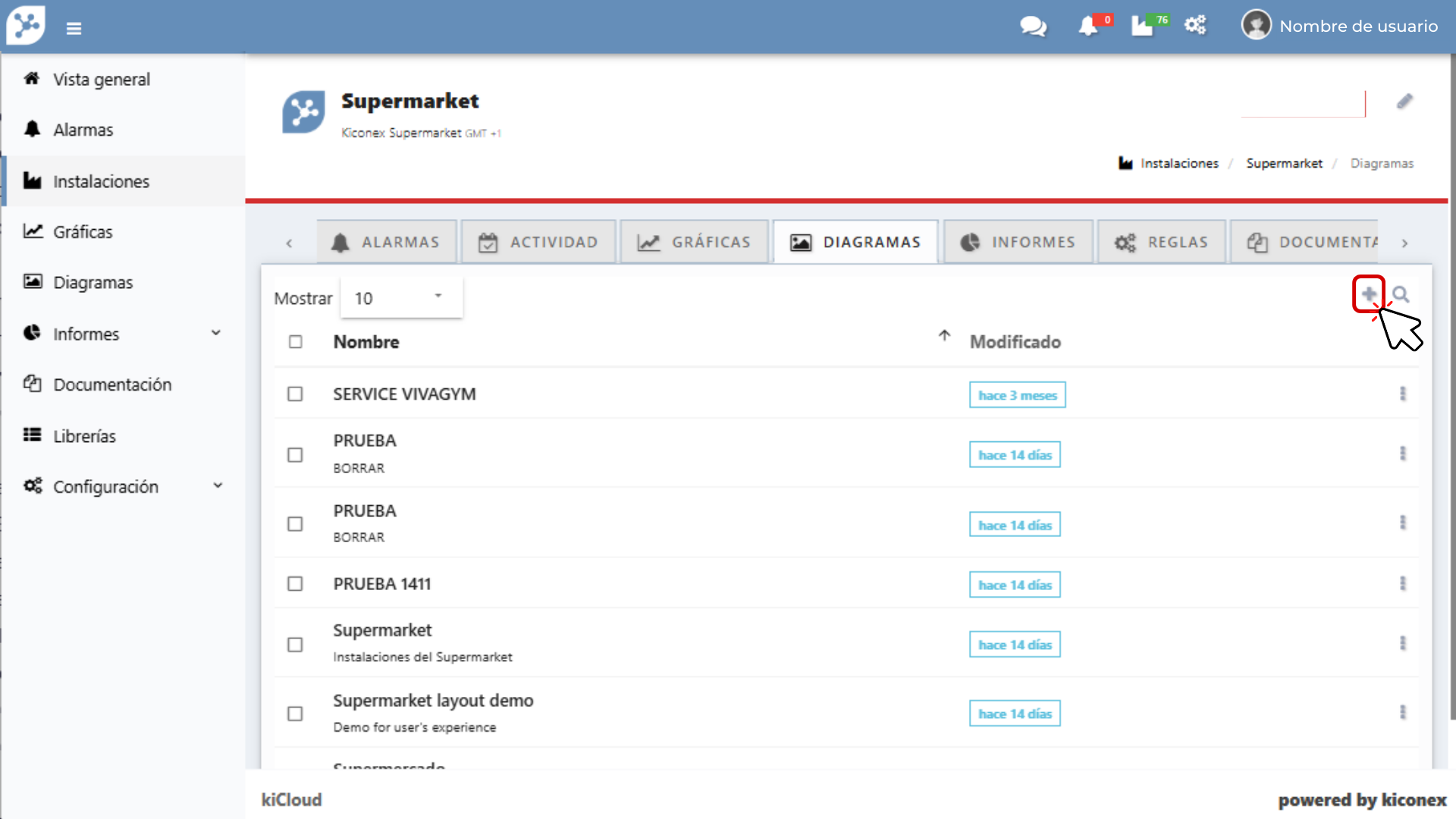Open the chat messages icon

pos(1033,27)
